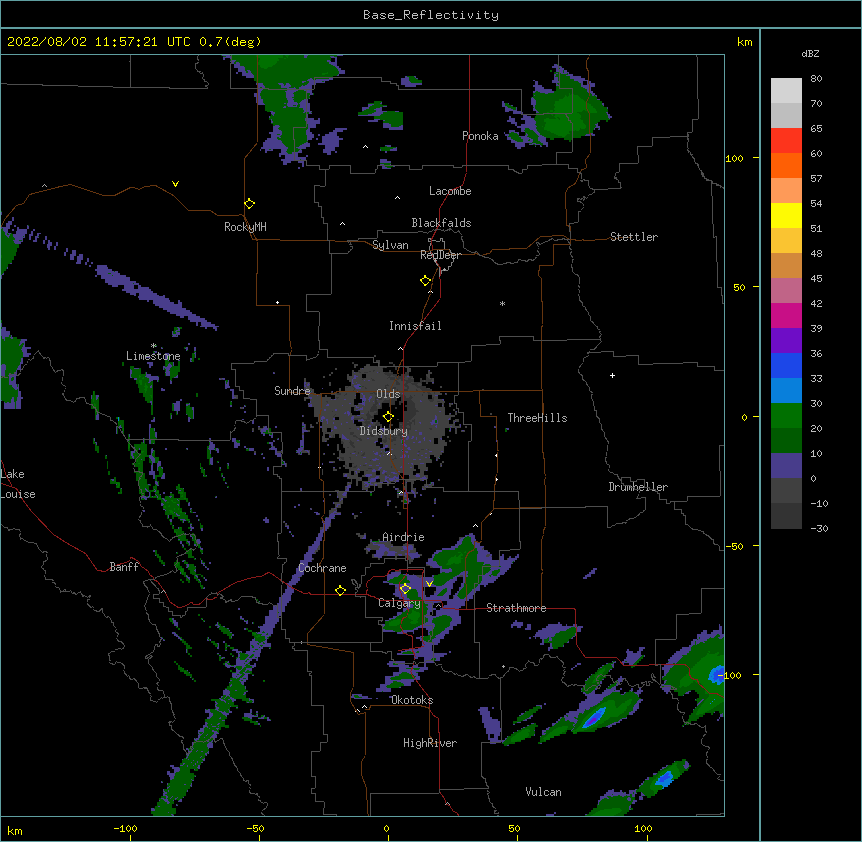Click the dBZ legend heading
Viewport: 862px width, 842px height.
click(x=810, y=53)
